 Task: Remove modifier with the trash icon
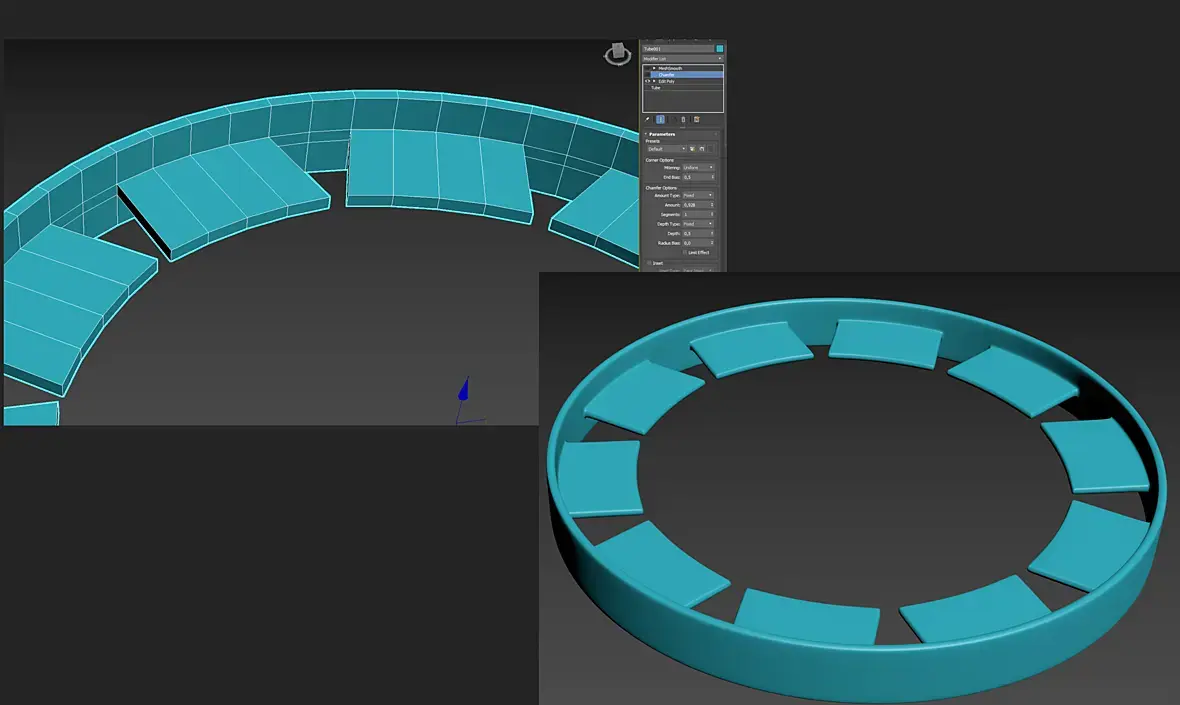[683, 120]
